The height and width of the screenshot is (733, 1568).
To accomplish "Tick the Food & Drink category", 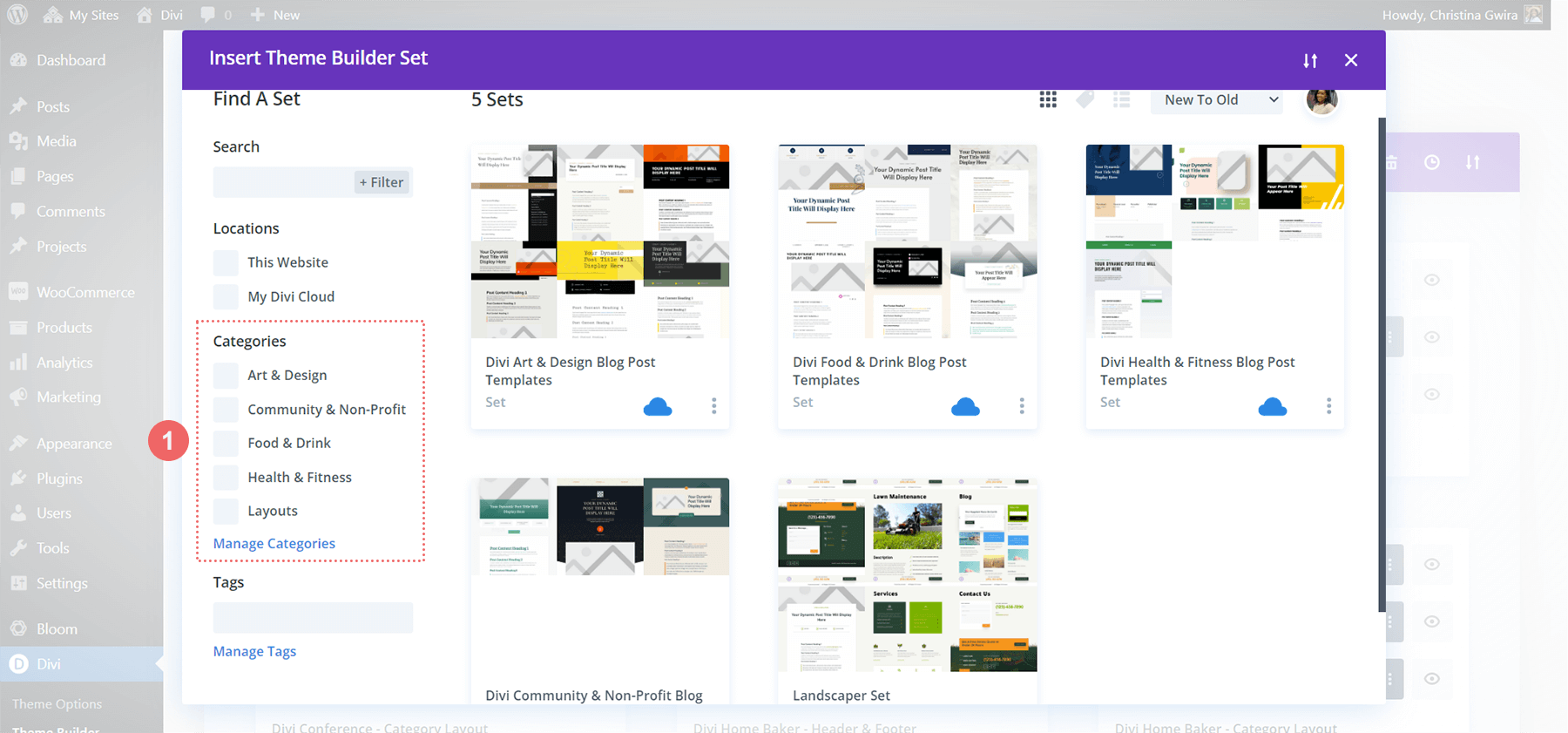I will pyautogui.click(x=226, y=443).
